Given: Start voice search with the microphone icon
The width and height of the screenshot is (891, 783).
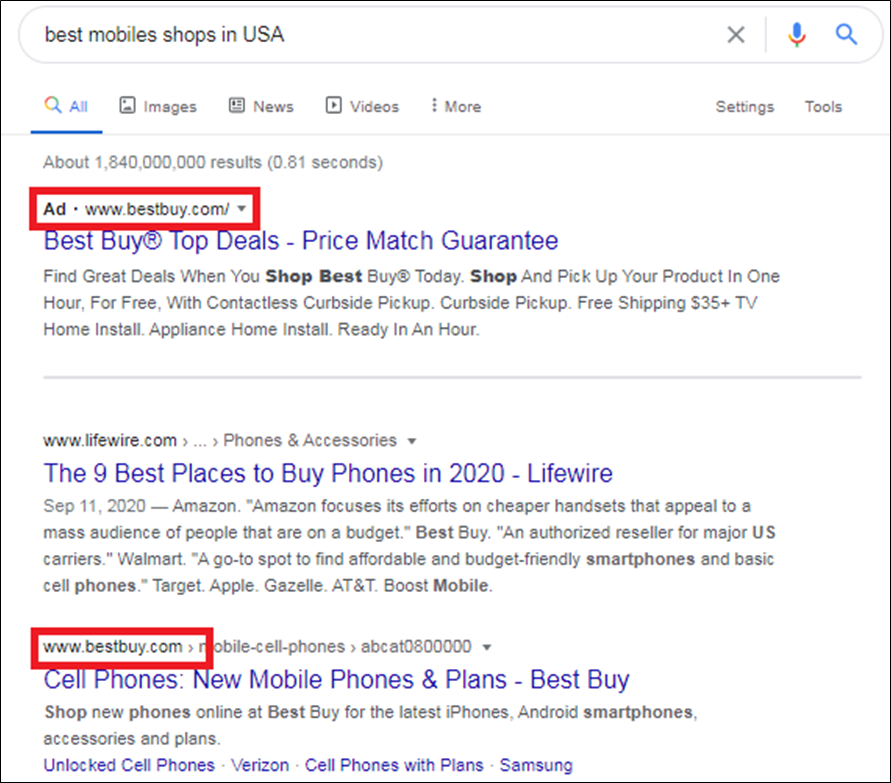Looking at the screenshot, I should [x=797, y=35].
